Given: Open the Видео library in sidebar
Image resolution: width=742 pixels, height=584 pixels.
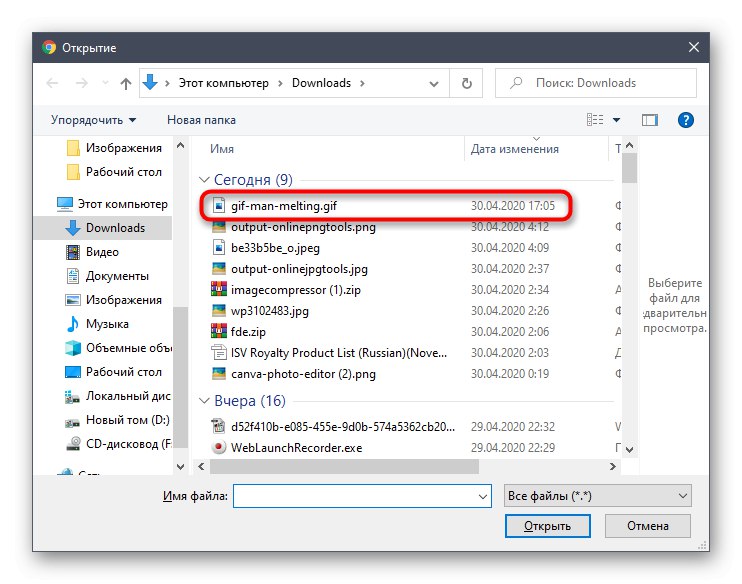Looking at the screenshot, I should coord(92,252).
